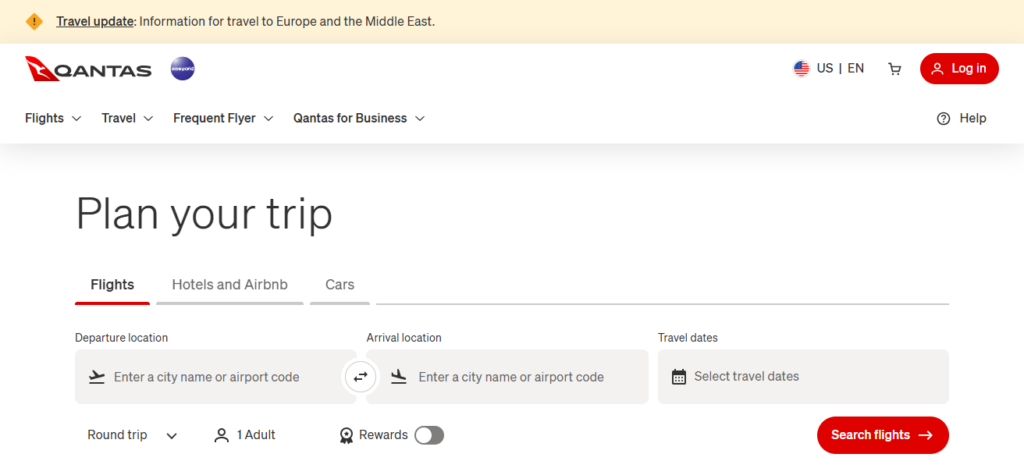Click the calendar icon in Travel dates
The width and height of the screenshot is (1024, 468).
tap(679, 377)
